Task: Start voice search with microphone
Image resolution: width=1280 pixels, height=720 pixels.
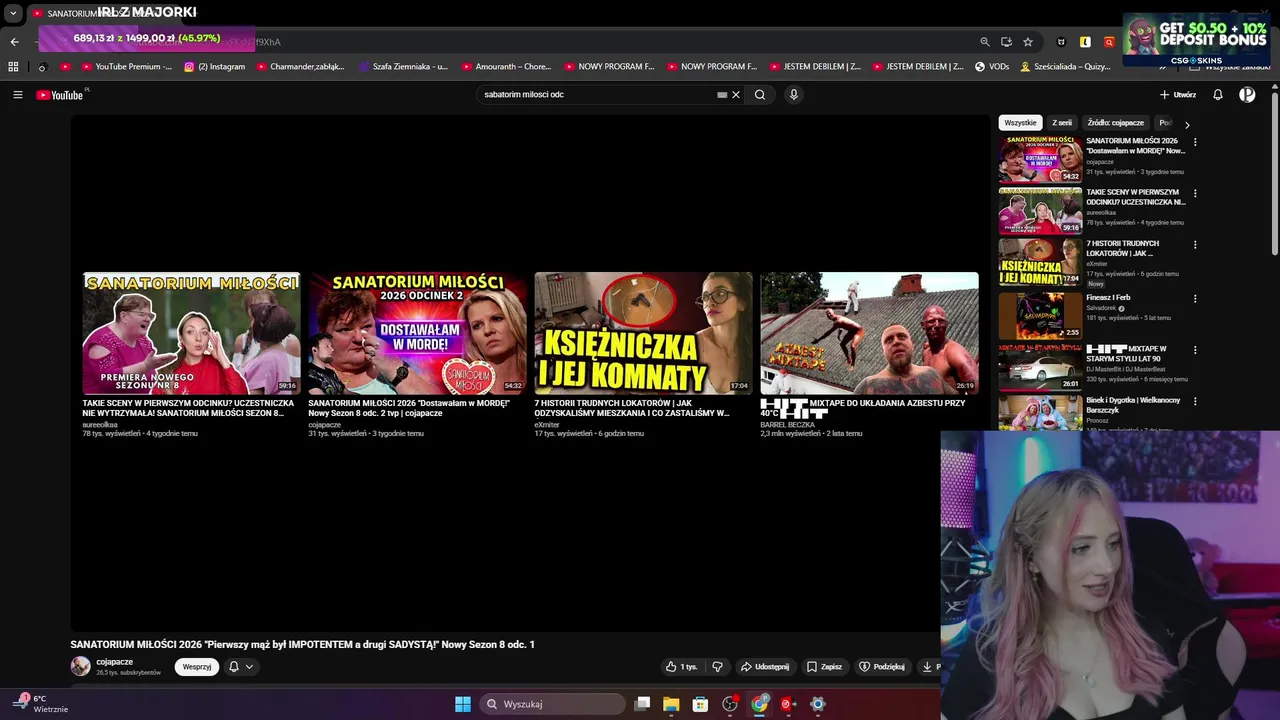Action: 794,95
